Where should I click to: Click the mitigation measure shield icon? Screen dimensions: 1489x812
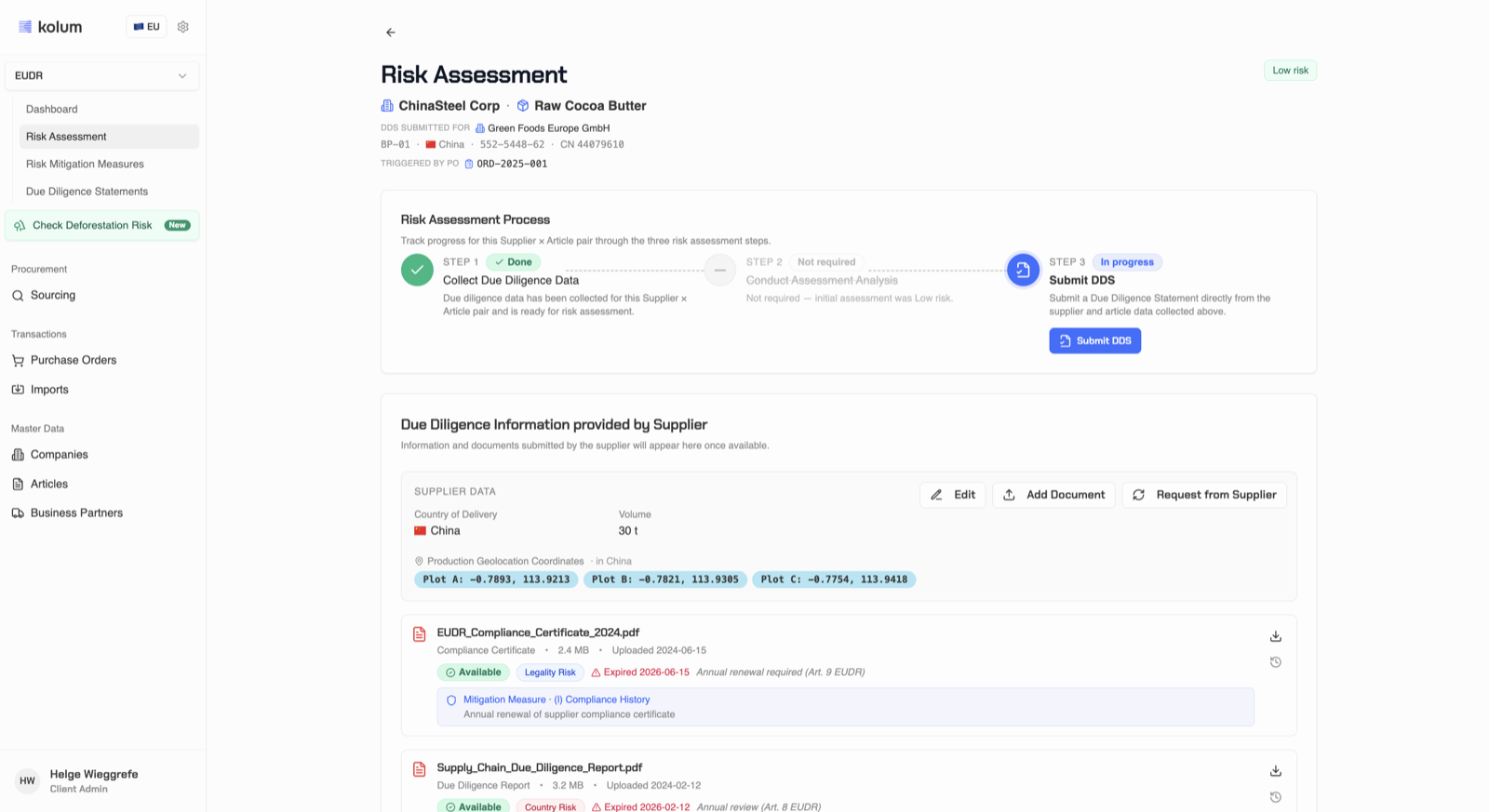[451, 700]
